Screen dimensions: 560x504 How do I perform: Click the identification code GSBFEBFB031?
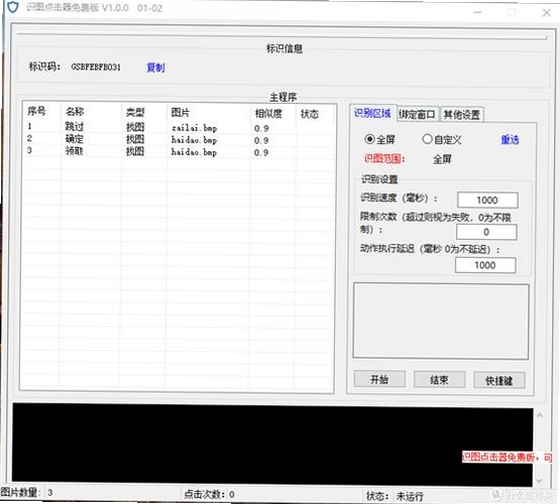pyautogui.click(x=96, y=67)
